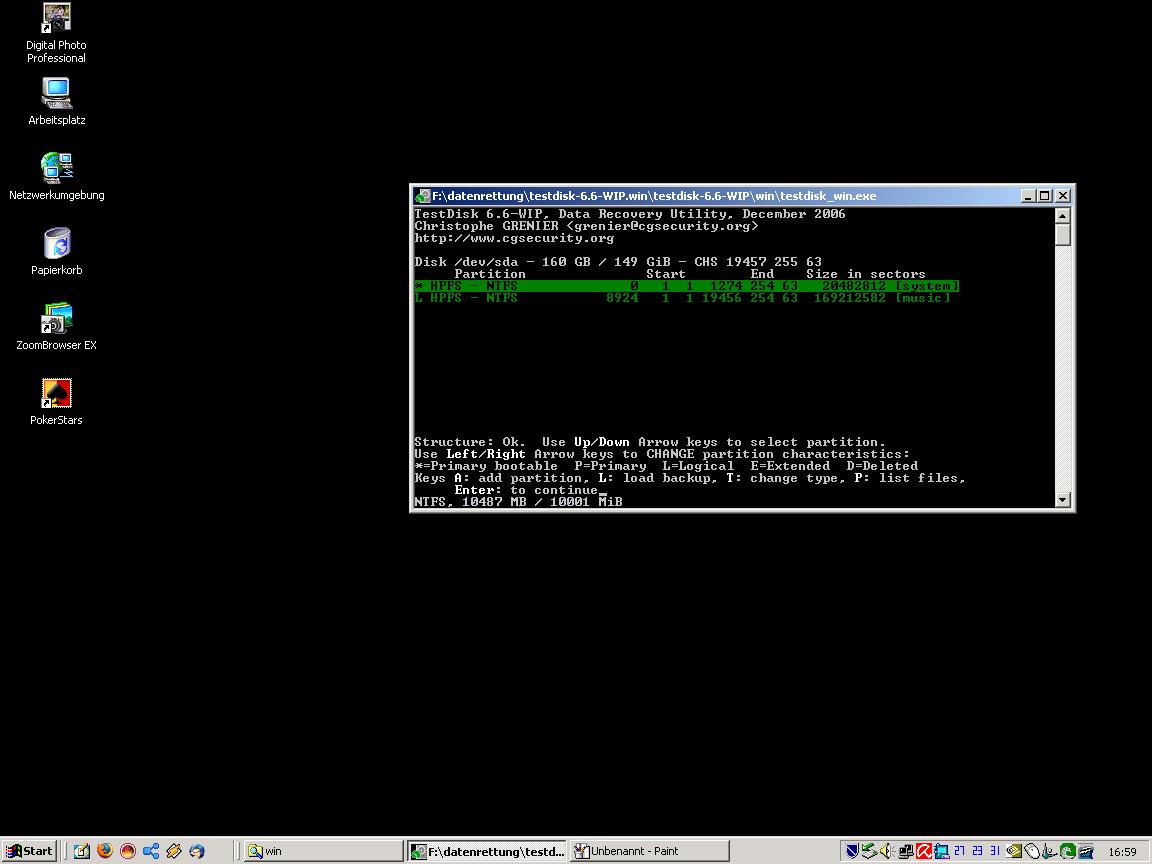Click the joystick-shaped tray icon

click(1049, 851)
